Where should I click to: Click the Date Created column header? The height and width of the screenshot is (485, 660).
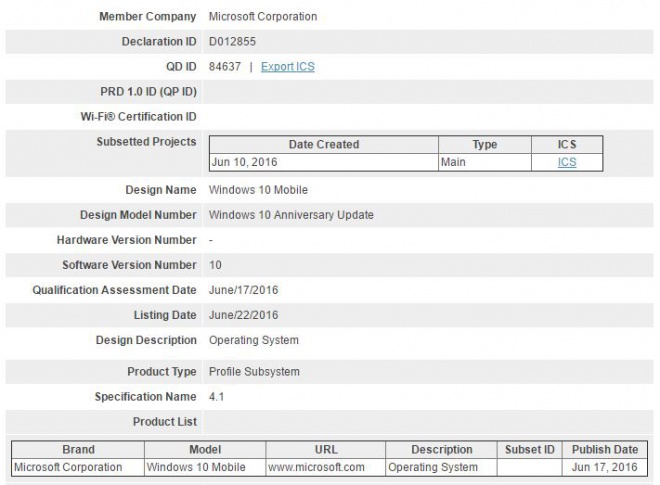click(323, 145)
